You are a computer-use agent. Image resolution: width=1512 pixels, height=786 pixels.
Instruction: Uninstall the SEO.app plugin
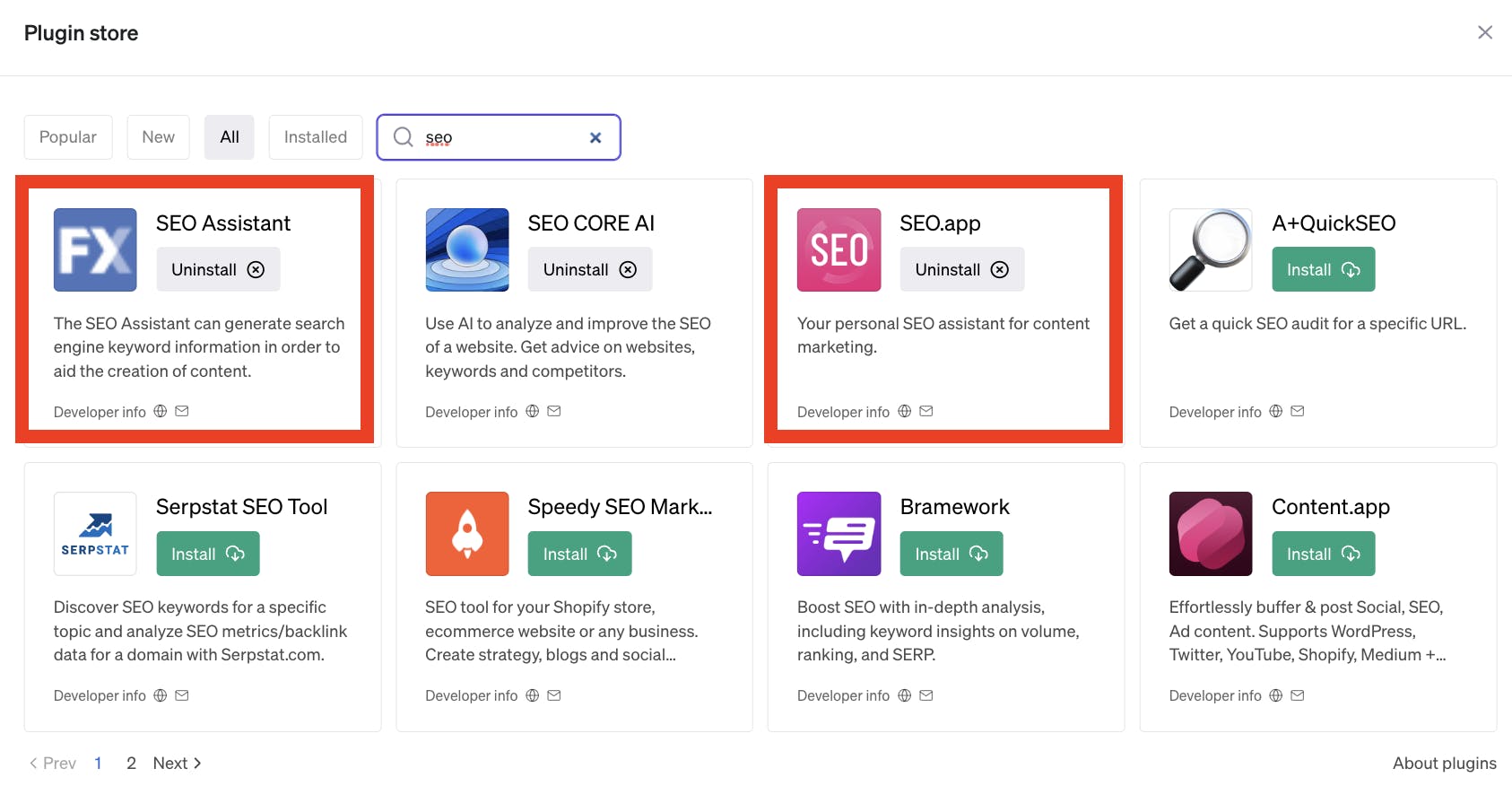point(962,269)
